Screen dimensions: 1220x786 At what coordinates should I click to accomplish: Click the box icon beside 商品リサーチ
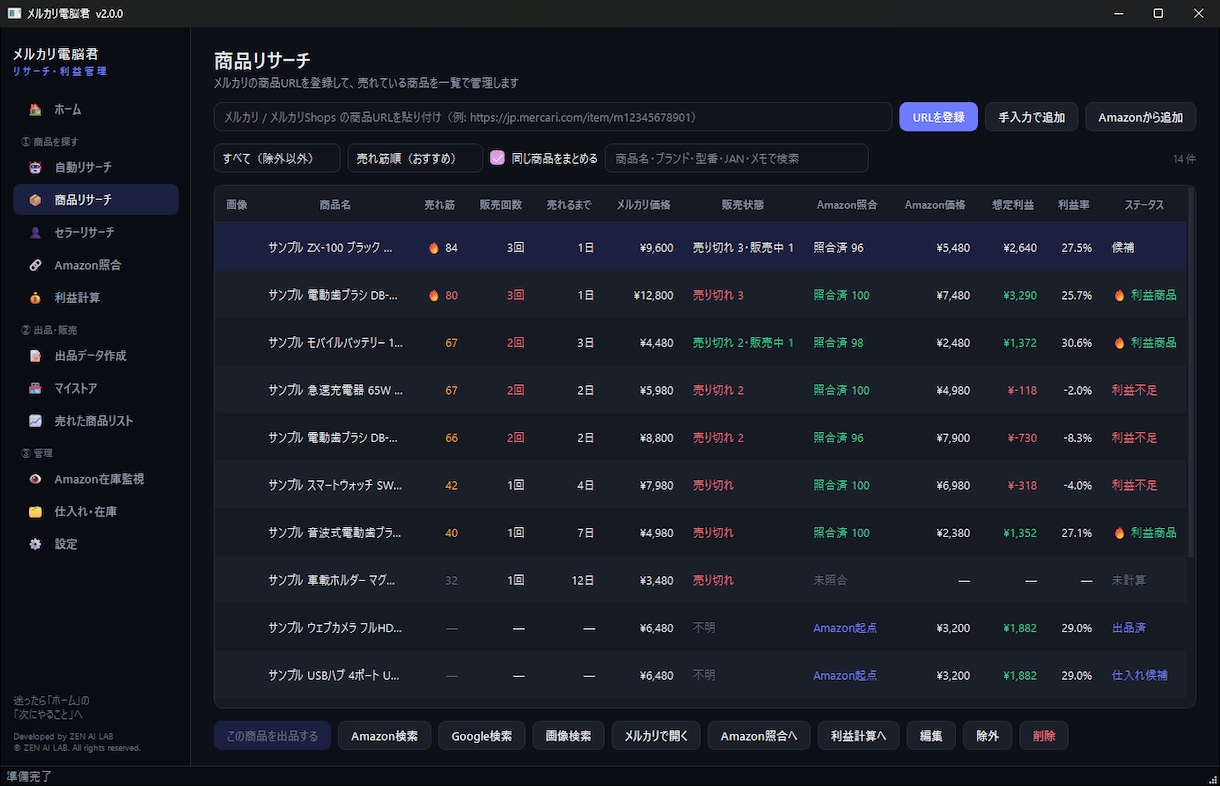pyautogui.click(x=36, y=200)
